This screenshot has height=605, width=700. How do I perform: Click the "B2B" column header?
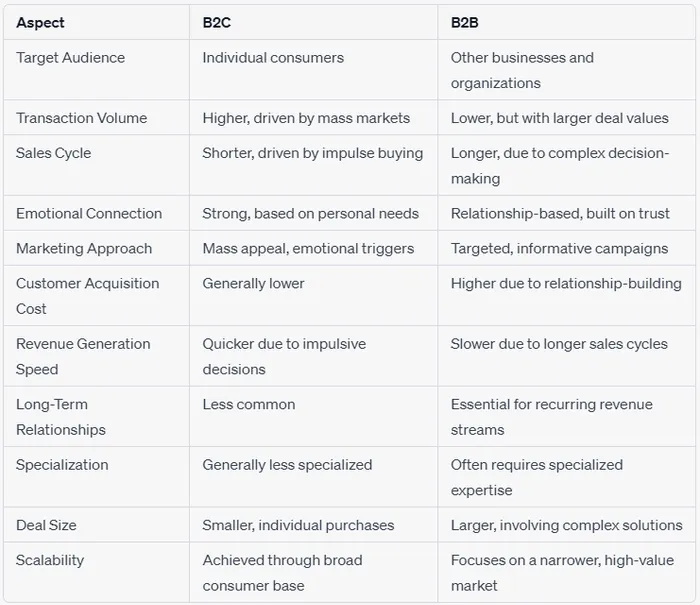[463, 22]
